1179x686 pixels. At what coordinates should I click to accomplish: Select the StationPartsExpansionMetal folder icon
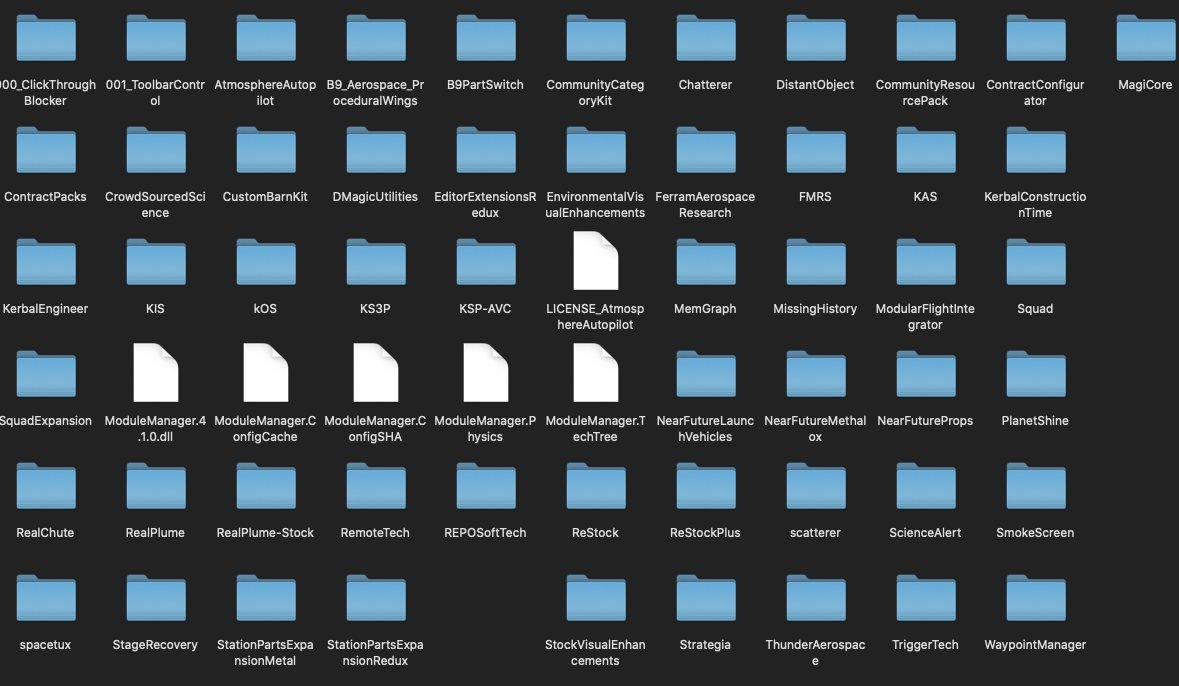pyautogui.click(x=265, y=598)
